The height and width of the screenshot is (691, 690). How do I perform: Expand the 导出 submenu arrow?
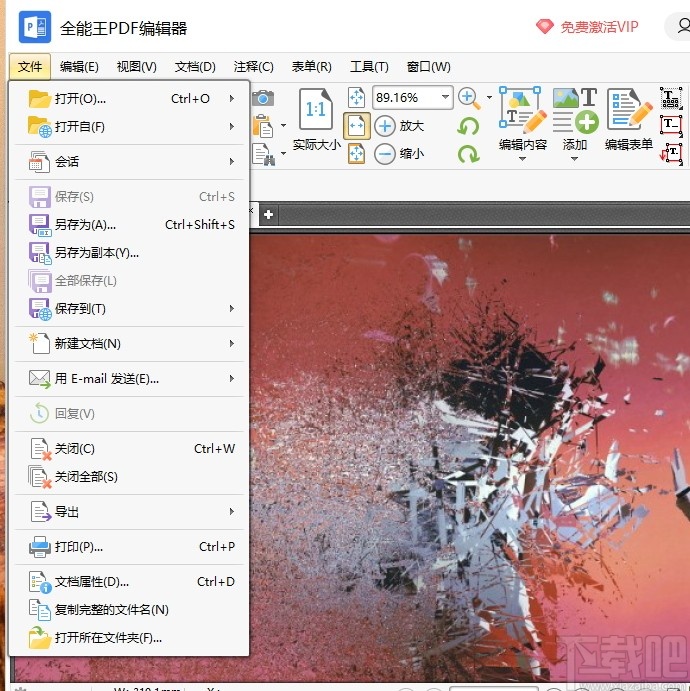[x=232, y=512]
